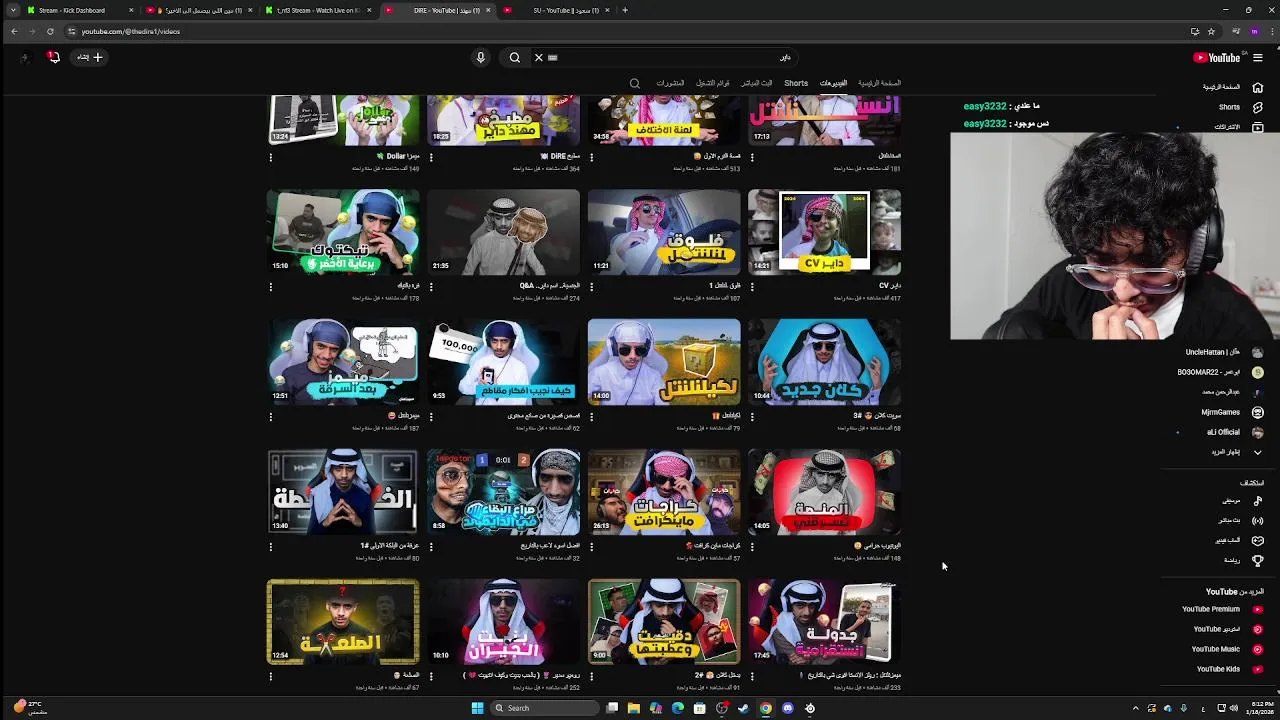1280x720 pixels.
Task: Open موسيقى music in explore section
Action: pyautogui.click(x=1241, y=500)
